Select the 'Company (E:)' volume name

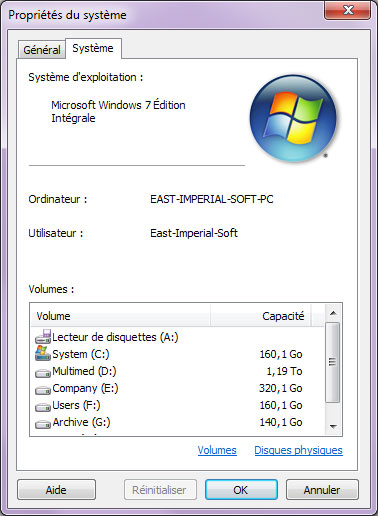pos(85,388)
